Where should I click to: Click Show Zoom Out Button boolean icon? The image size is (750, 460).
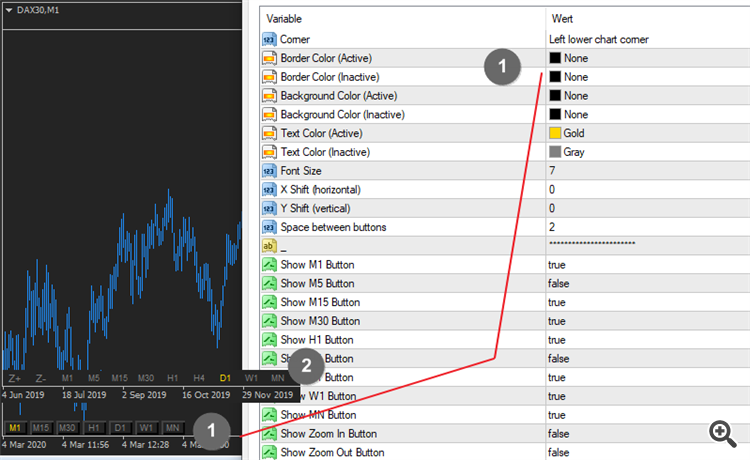[x=269, y=452]
